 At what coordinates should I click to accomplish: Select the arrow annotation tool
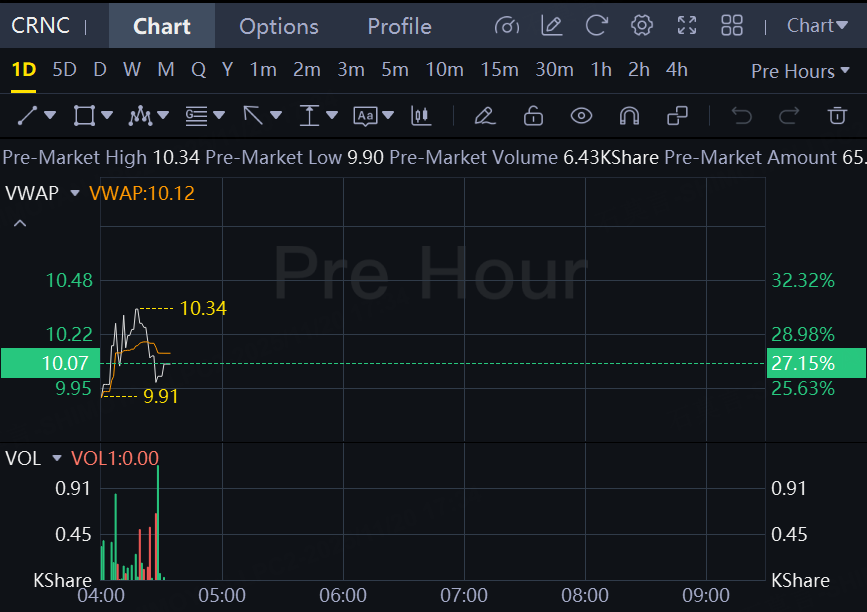click(253, 116)
